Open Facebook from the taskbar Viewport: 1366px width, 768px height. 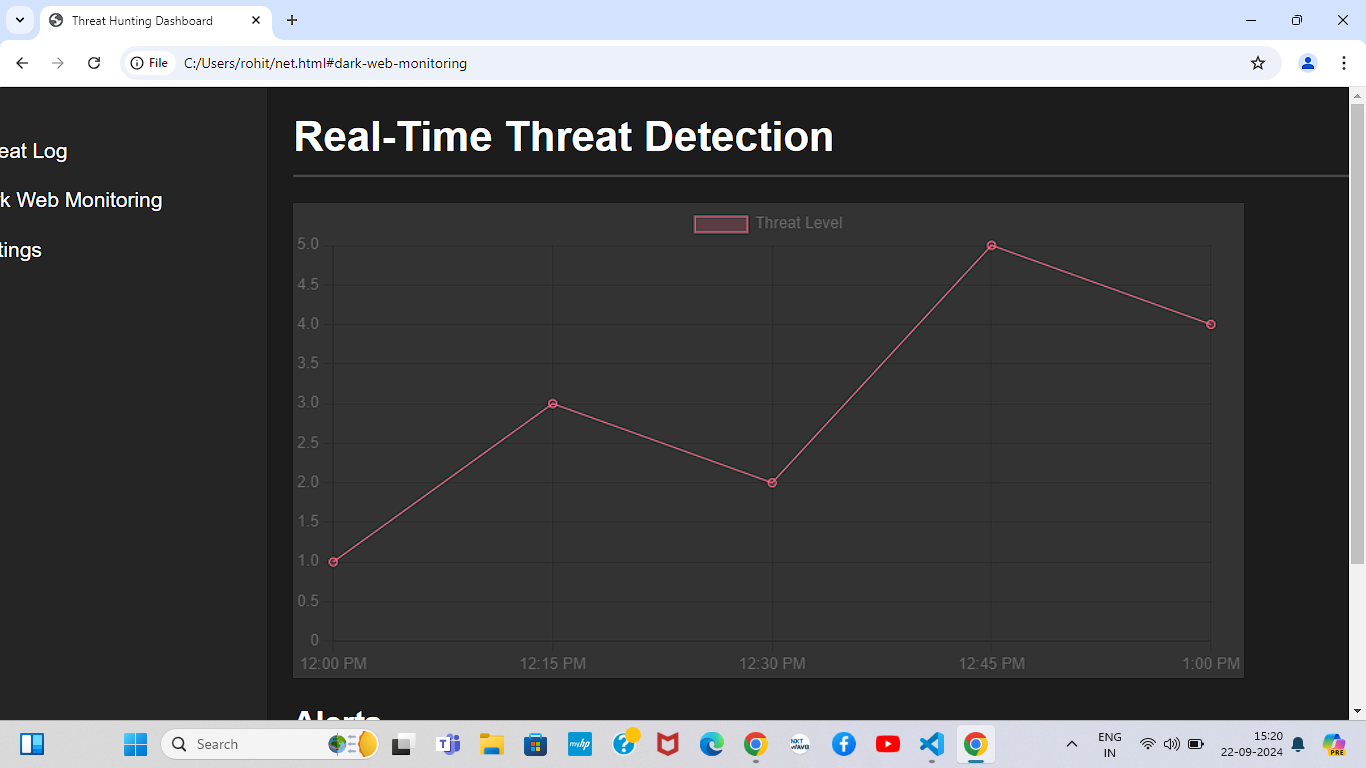point(844,744)
